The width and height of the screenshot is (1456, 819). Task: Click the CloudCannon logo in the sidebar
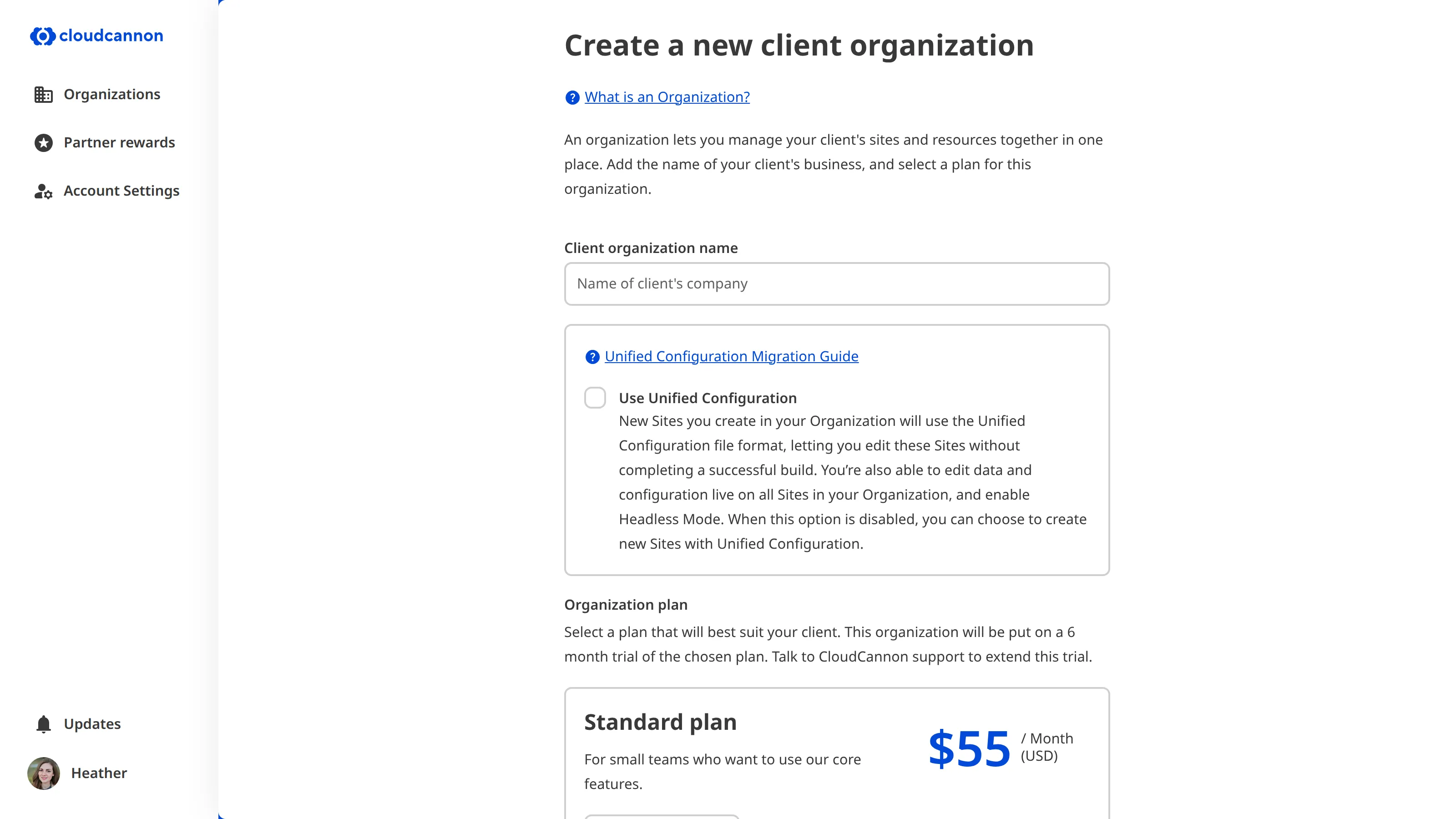tap(96, 35)
